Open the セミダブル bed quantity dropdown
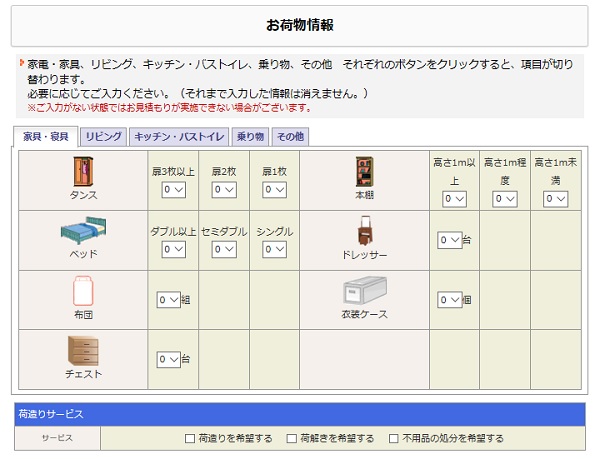600x459 pixels. click(x=223, y=249)
